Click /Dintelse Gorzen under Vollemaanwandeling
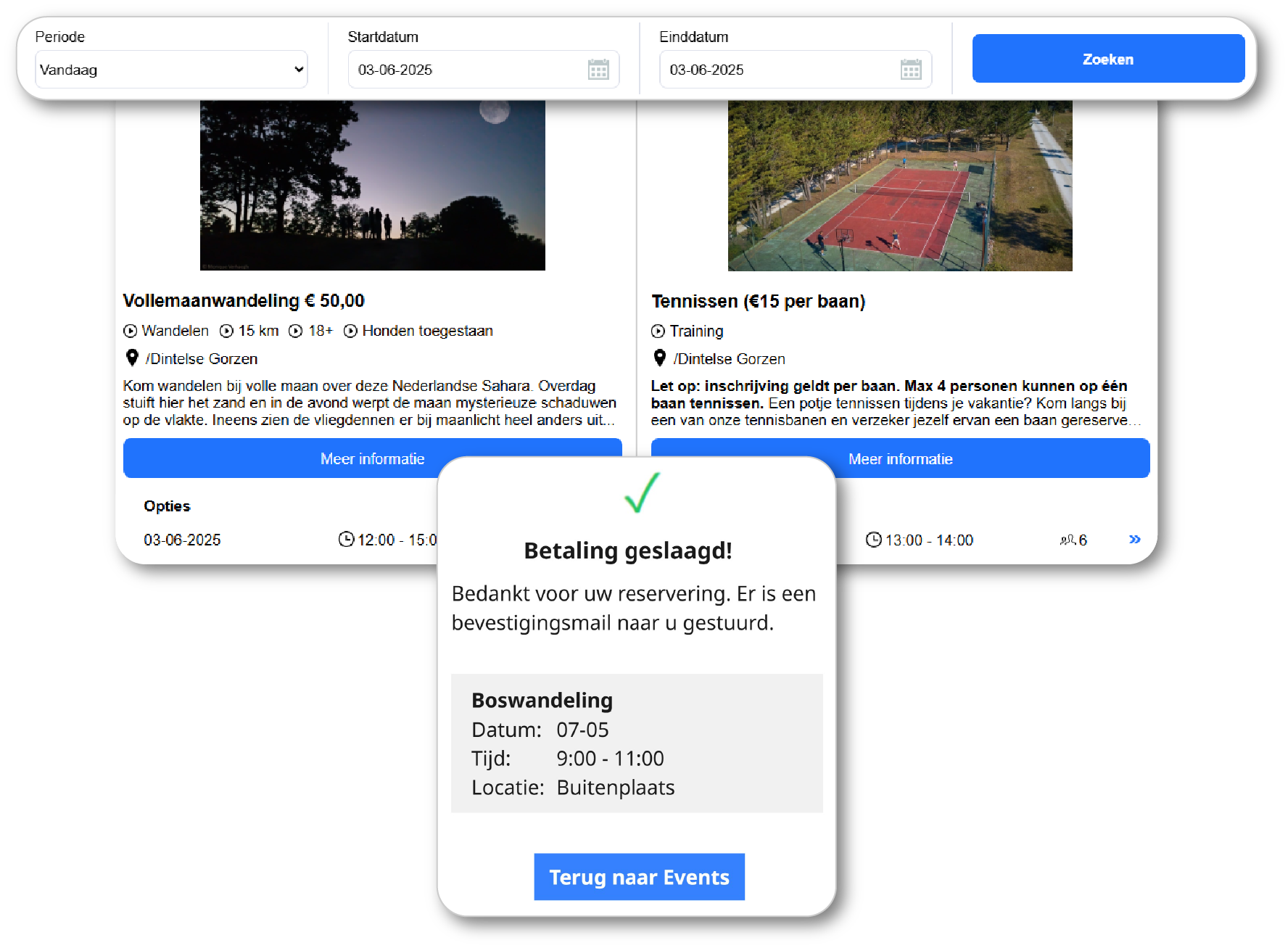 (202, 359)
